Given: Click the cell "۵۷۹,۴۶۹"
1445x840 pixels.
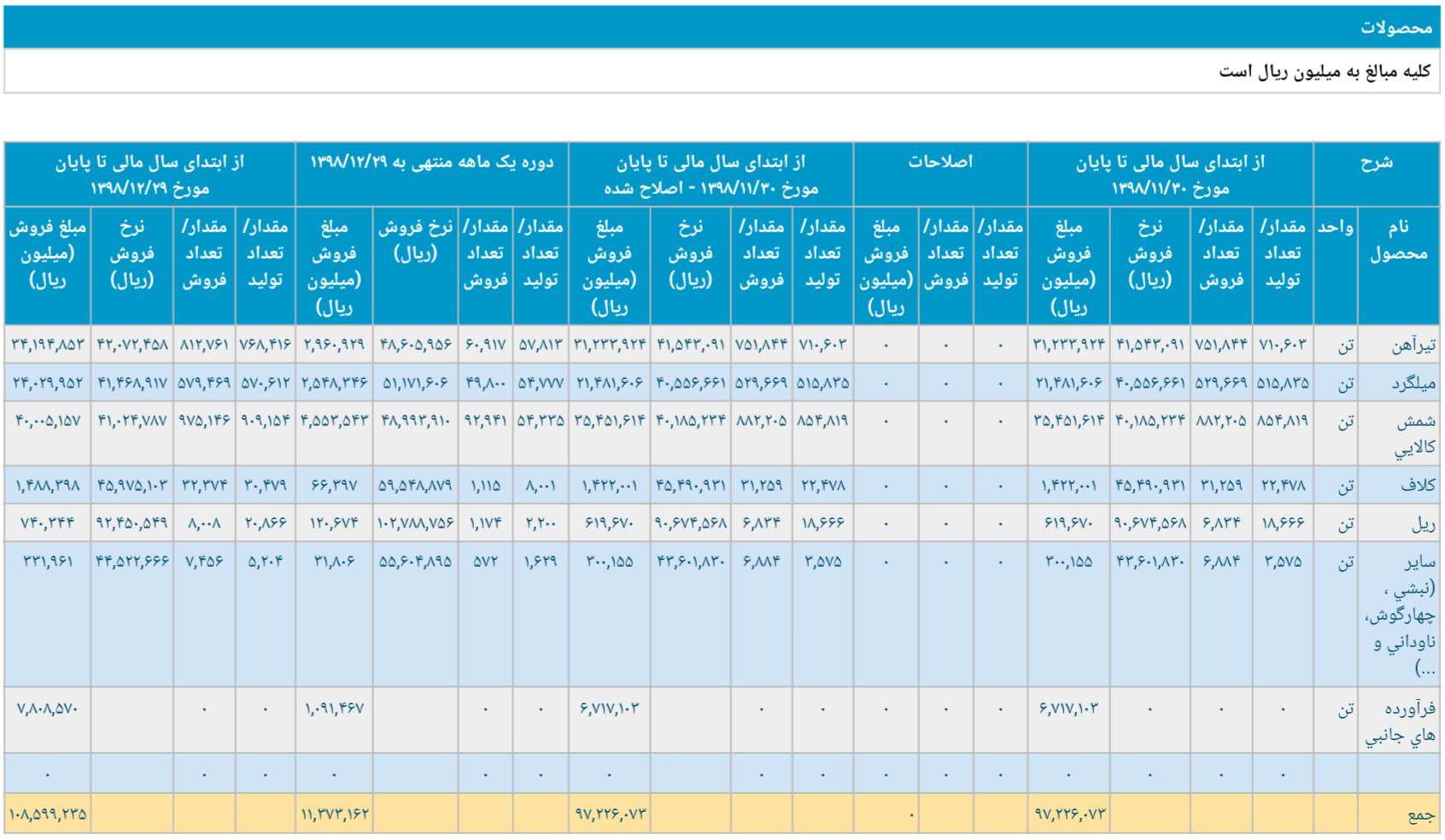Looking at the screenshot, I should tap(204, 383).
